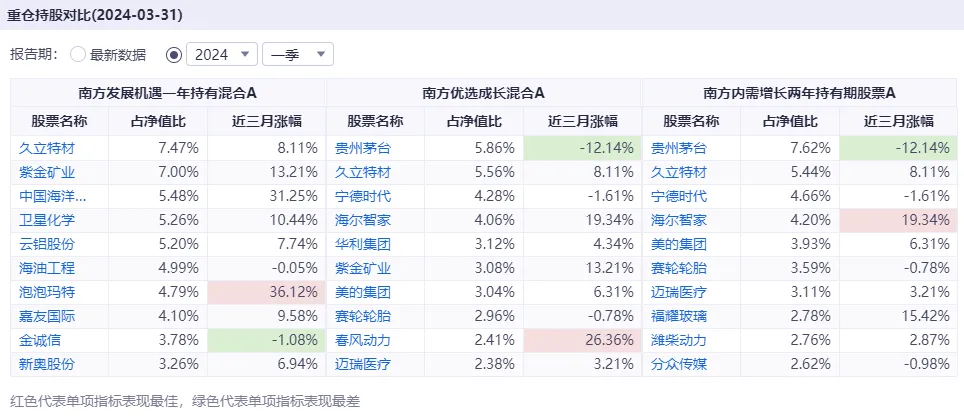Open 福耀玻璃 stock link

pos(678,316)
